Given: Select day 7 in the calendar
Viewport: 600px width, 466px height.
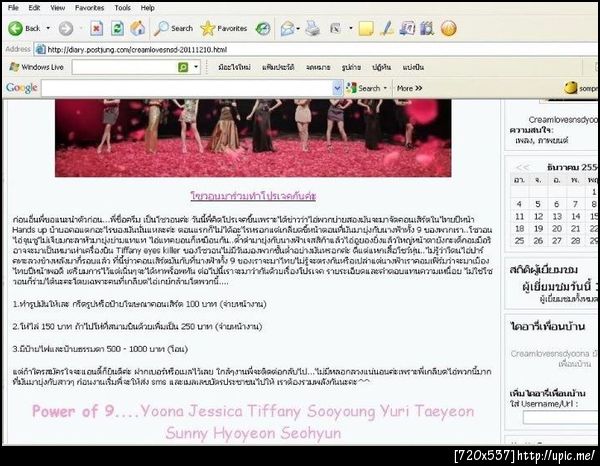Looking at the screenshot, I should click(x=575, y=204).
